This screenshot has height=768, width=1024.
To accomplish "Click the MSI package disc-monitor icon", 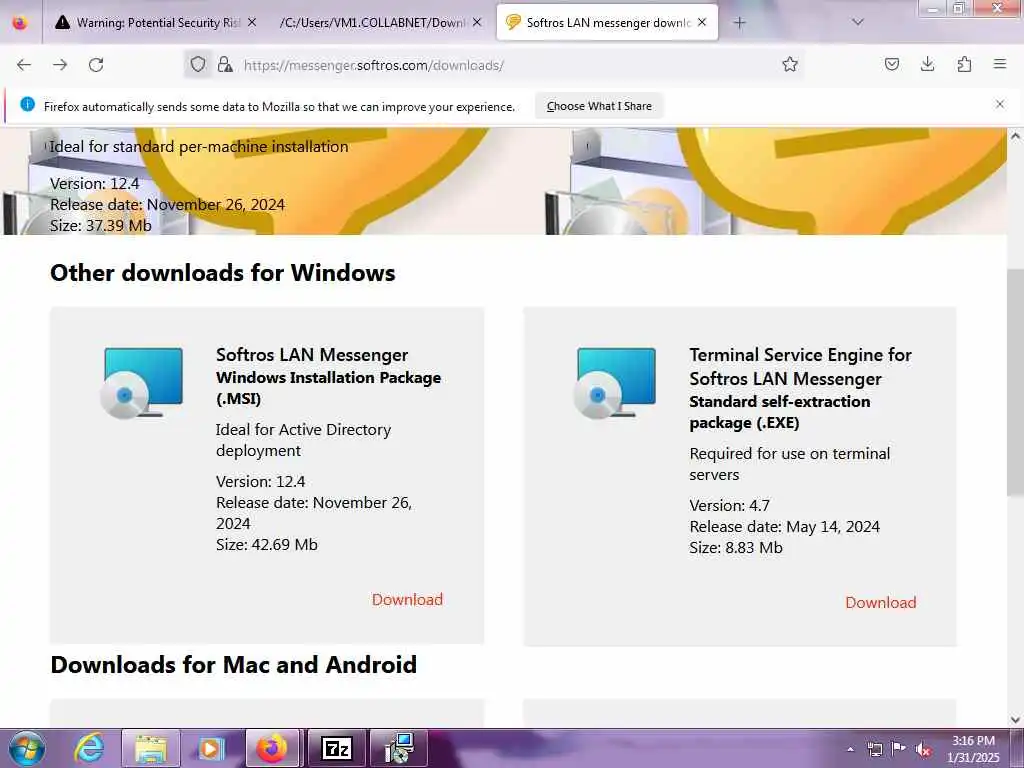I will (x=142, y=383).
